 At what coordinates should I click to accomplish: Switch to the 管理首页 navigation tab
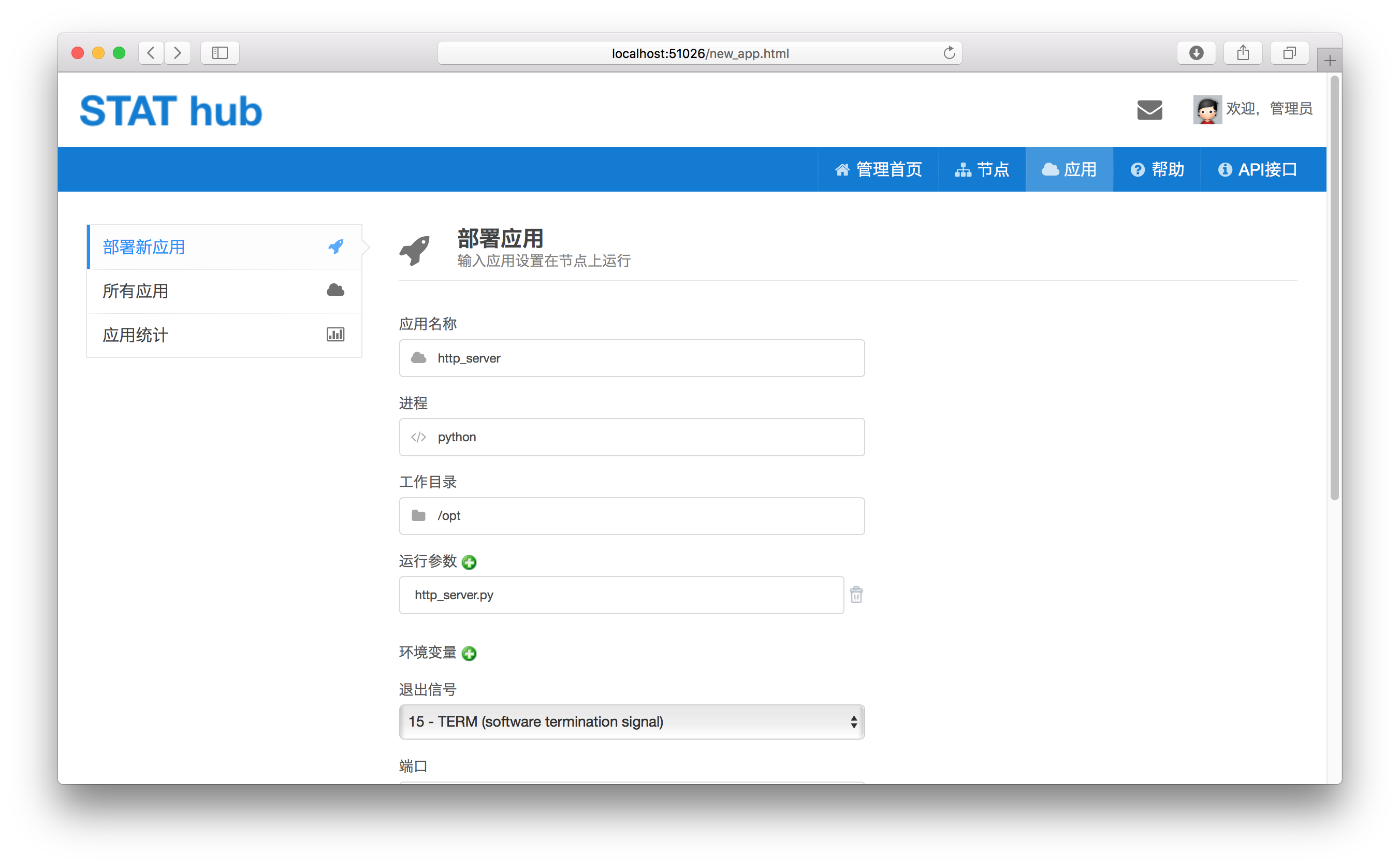click(878, 169)
